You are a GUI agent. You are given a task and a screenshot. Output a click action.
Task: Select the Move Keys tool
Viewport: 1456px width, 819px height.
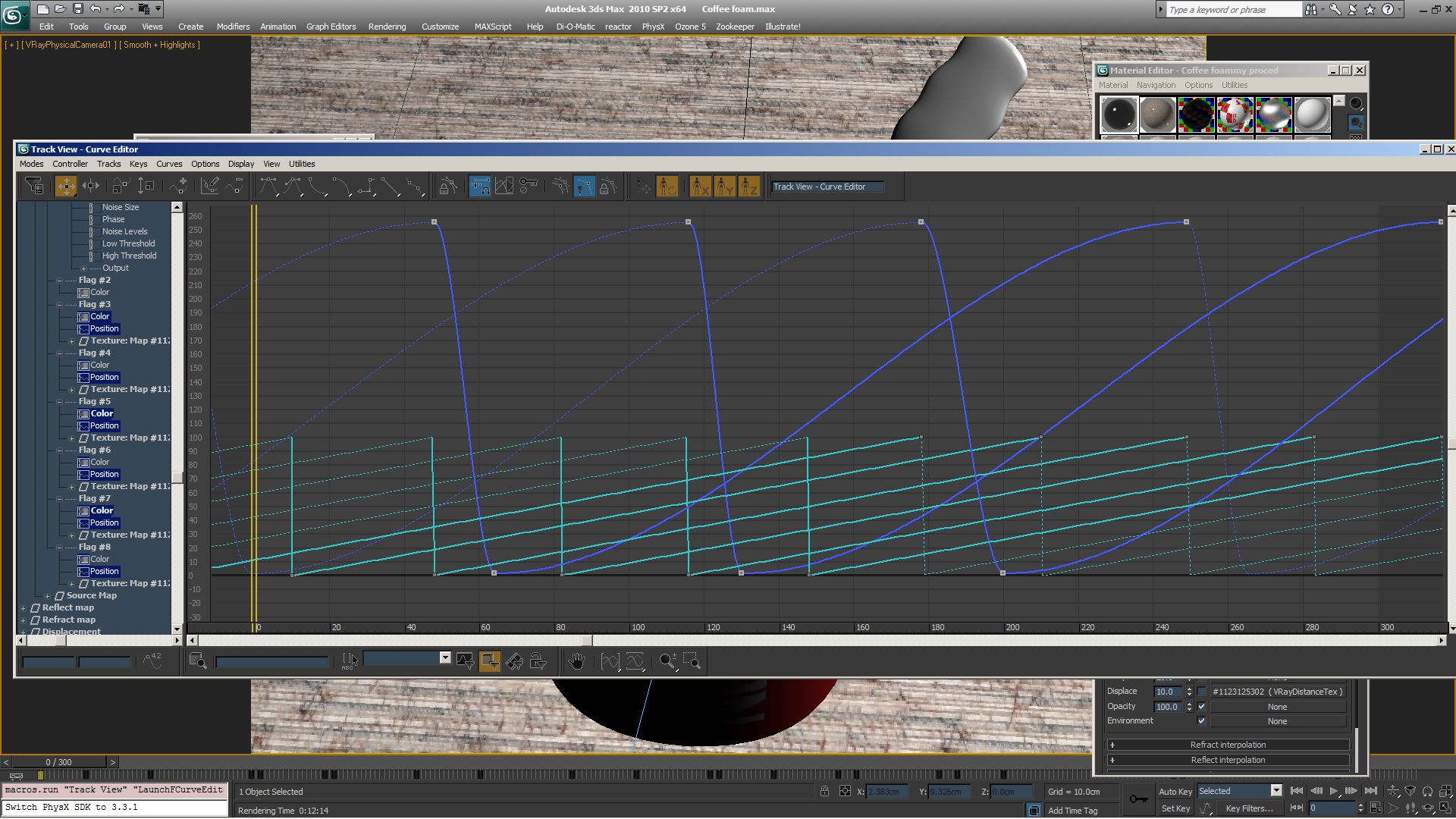pos(66,186)
